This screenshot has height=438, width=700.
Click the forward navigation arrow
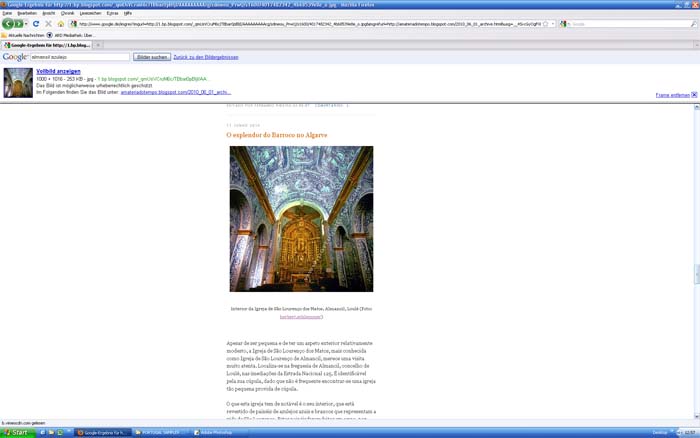[x=21, y=23]
